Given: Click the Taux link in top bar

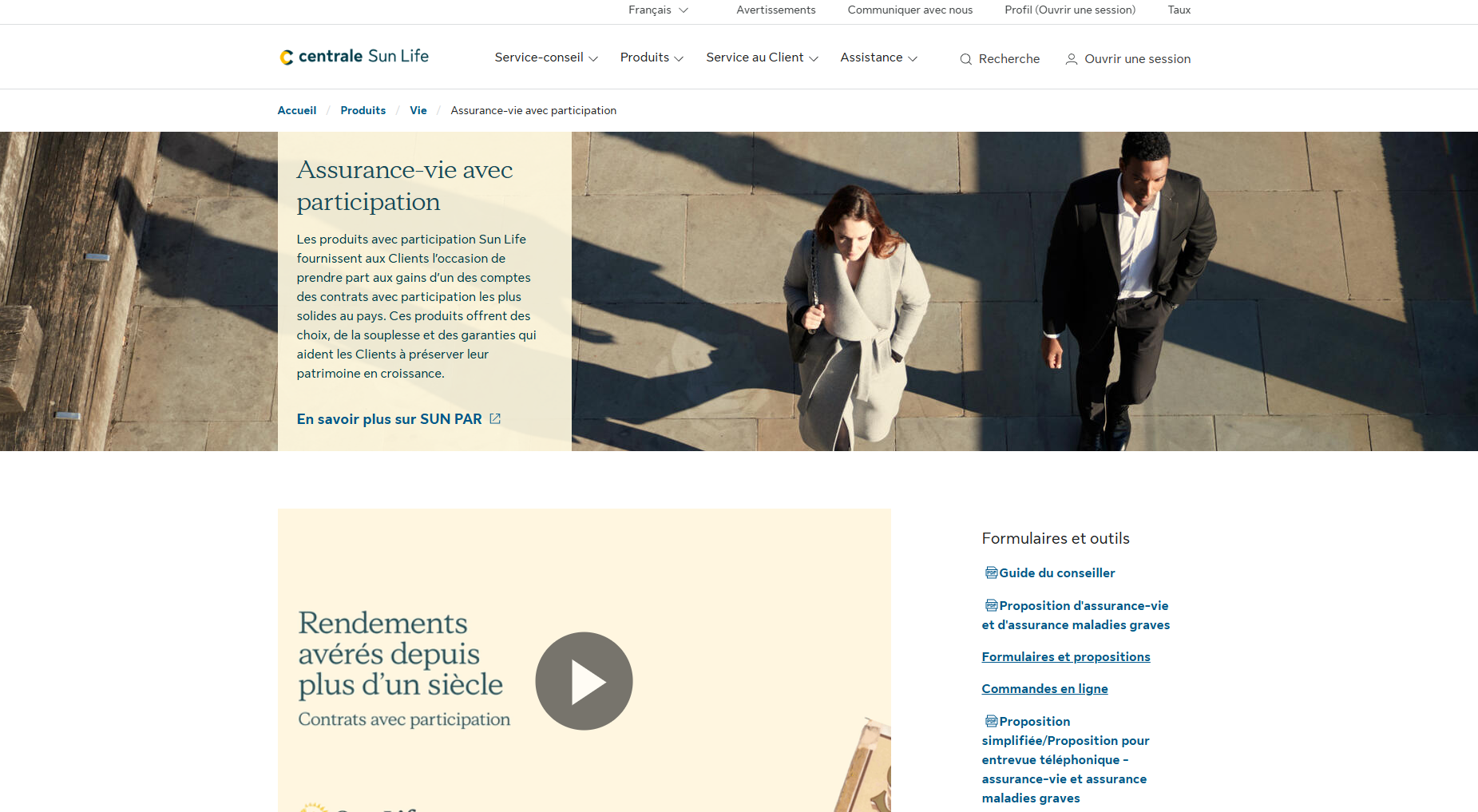Looking at the screenshot, I should tap(1179, 10).
